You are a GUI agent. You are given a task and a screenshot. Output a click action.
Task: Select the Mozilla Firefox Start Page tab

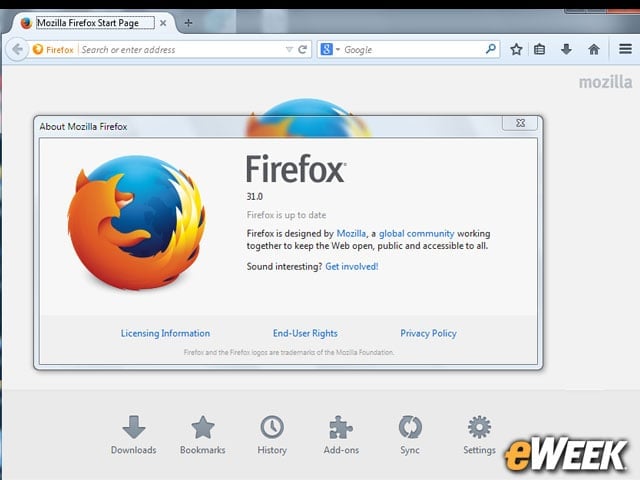95,23
